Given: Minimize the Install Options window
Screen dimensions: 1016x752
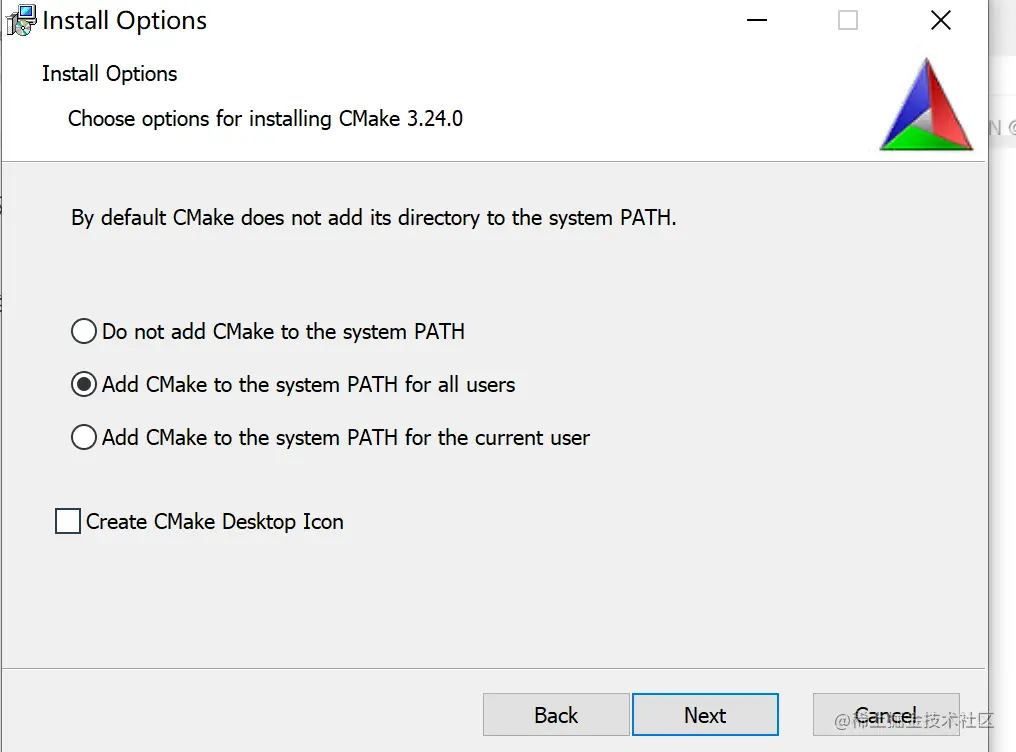Looking at the screenshot, I should point(755,21).
